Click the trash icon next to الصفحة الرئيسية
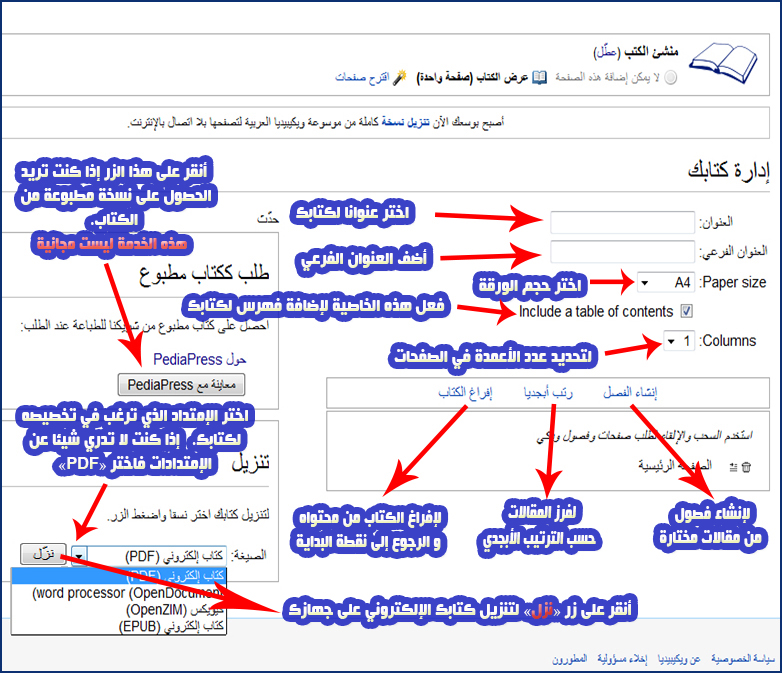This screenshot has width=782, height=673. click(x=746, y=467)
